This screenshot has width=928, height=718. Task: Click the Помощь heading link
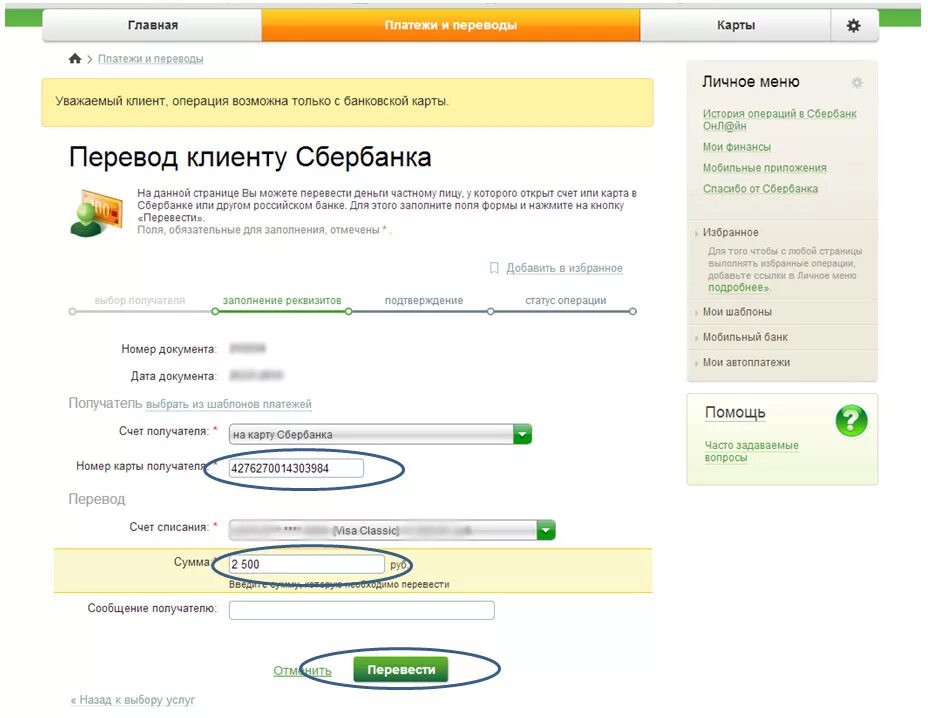tap(735, 413)
